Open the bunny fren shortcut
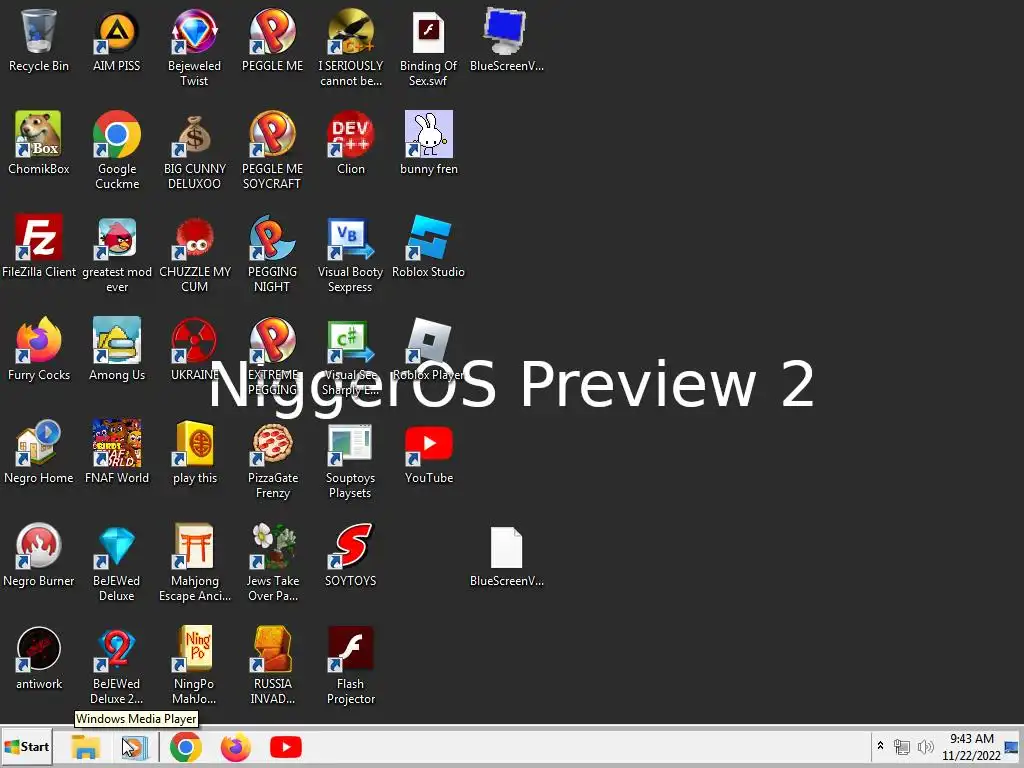 [x=428, y=144]
